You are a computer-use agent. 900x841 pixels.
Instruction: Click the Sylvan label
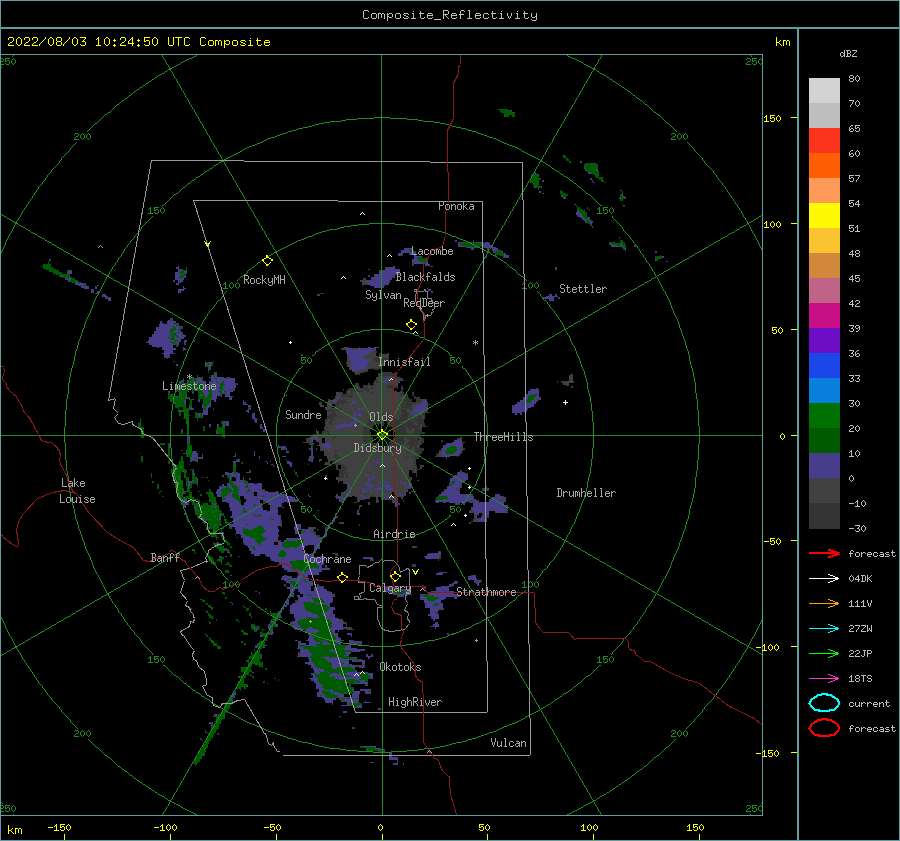(383, 296)
